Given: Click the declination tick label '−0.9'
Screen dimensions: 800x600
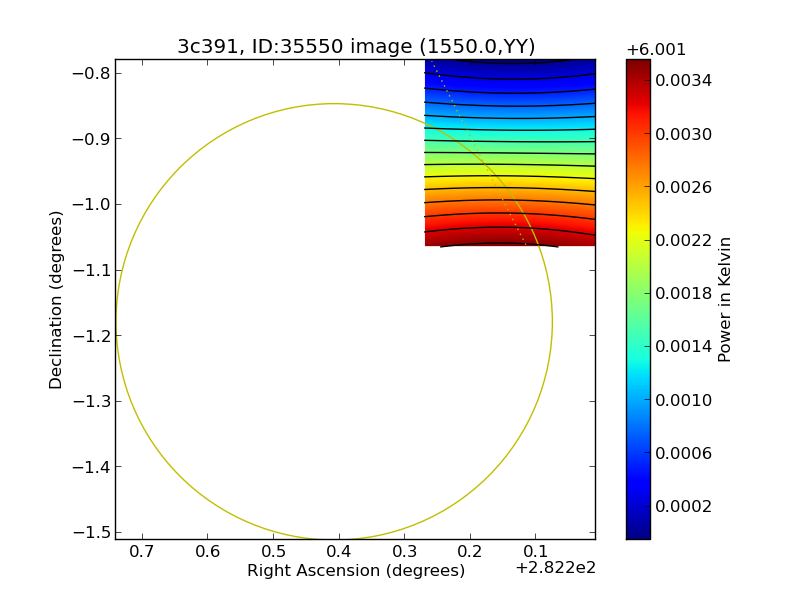Looking at the screenshot, I should point(91,139).
